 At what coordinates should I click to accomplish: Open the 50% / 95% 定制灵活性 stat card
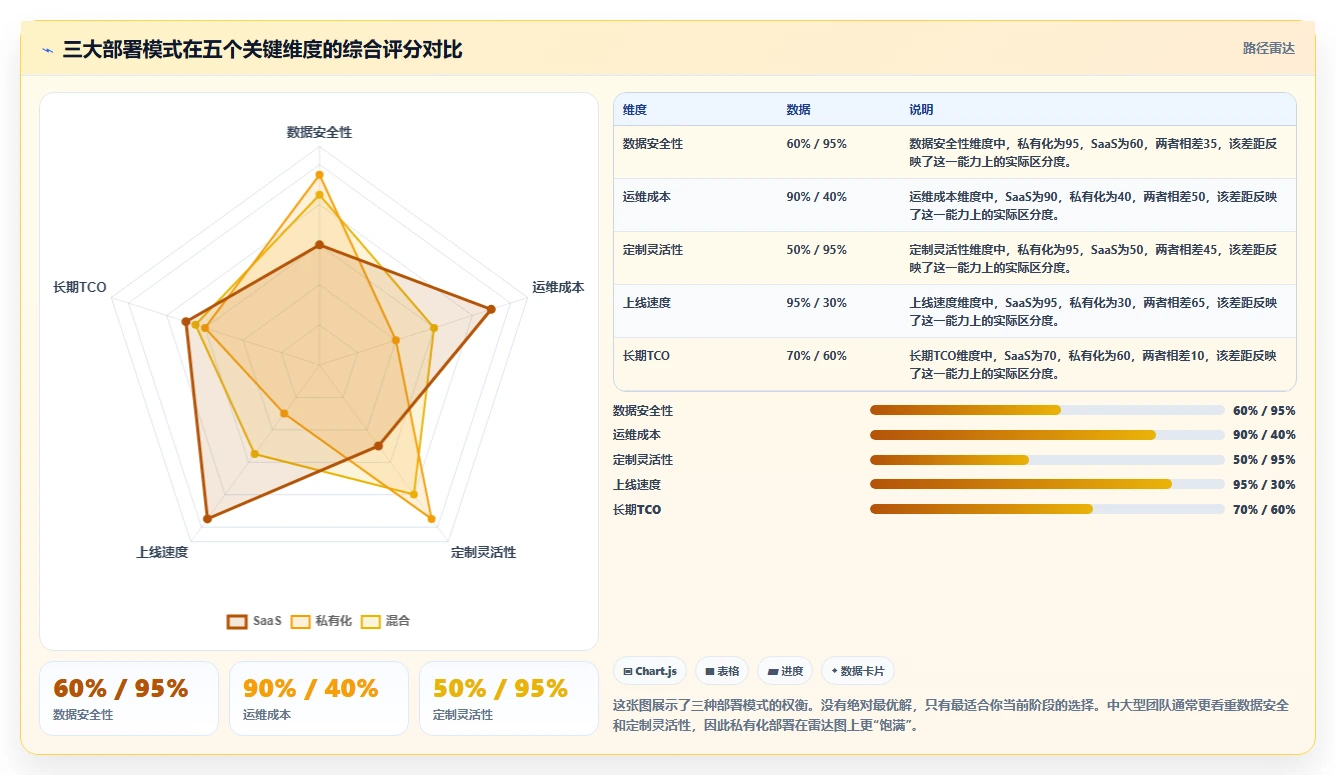(509, 699)
